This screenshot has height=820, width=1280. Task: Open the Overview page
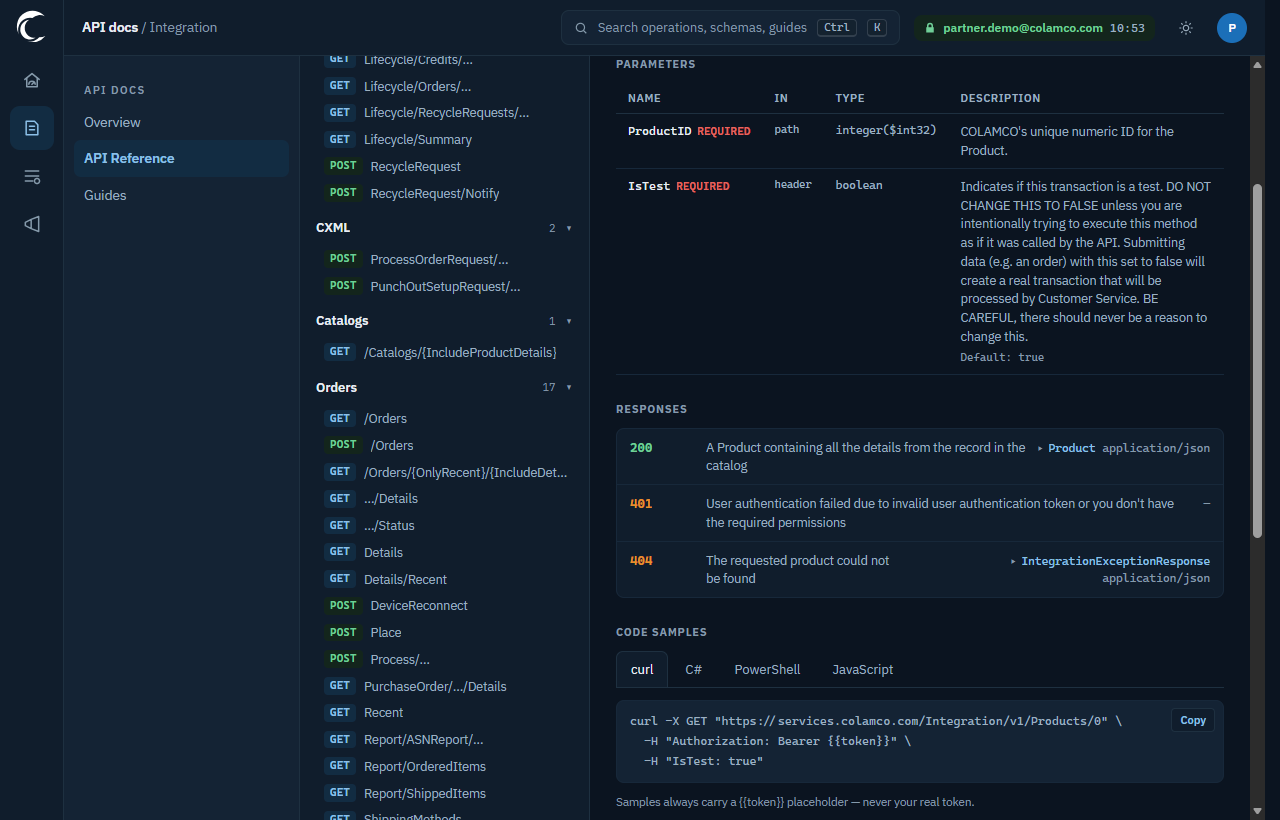coord(181,122)
